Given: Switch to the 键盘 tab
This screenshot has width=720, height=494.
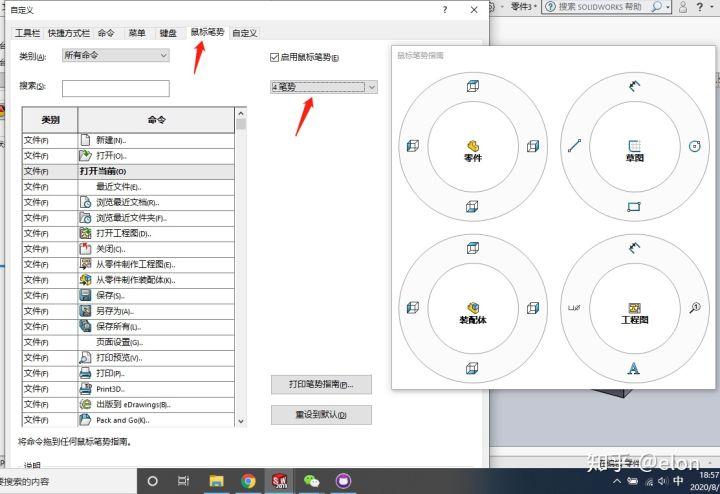Looking at the screenshot, I should [168, 33].
